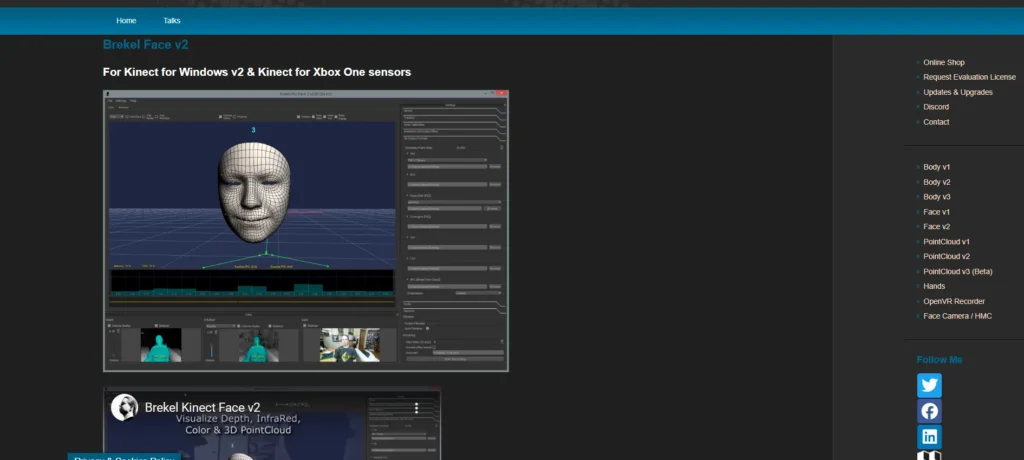Play the embedded Brekel Kinect Face video
Screen dimensions: 1024x460
(272, 424)
